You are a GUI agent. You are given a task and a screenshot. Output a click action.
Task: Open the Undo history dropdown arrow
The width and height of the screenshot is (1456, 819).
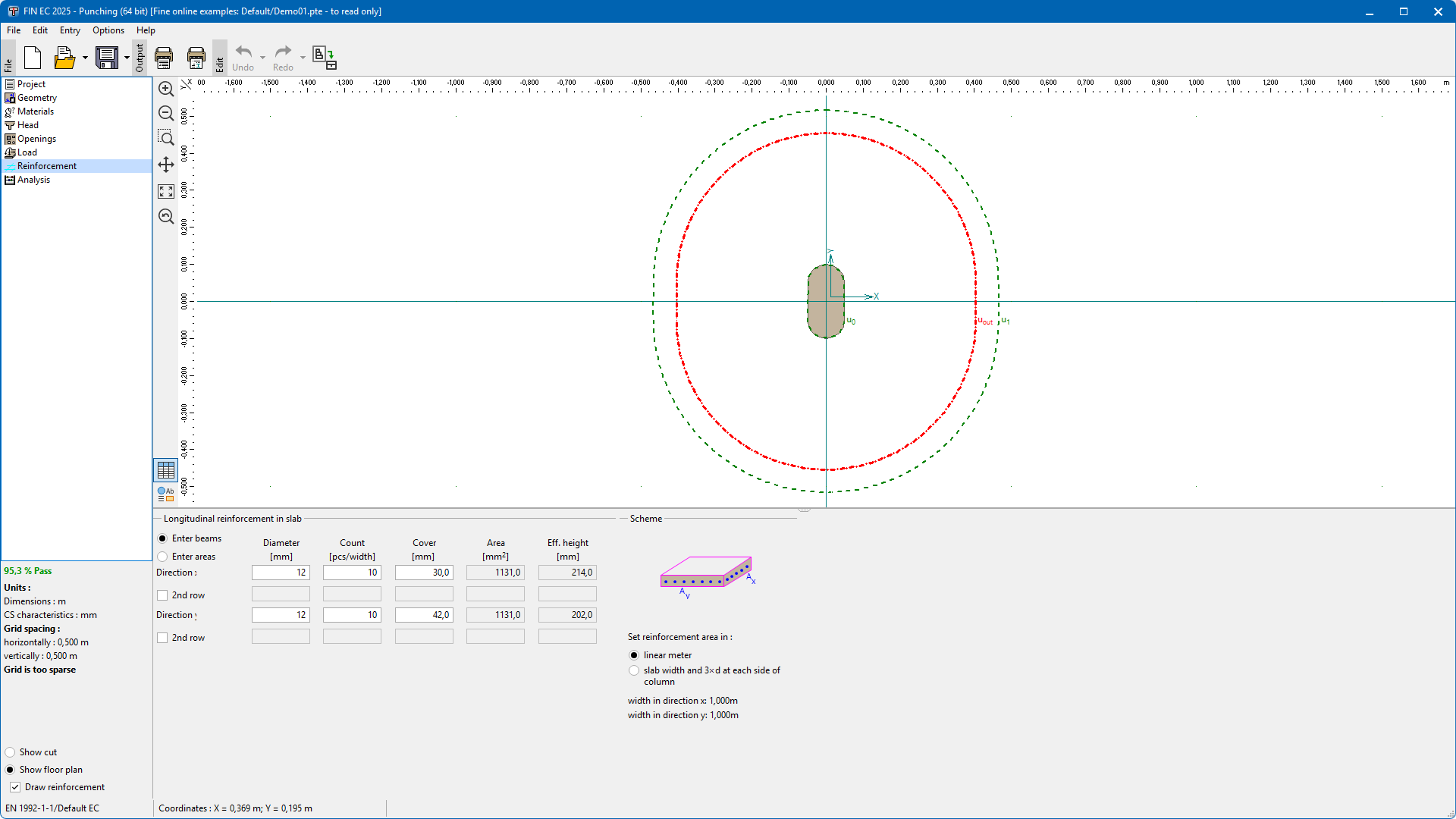[263, 58]
